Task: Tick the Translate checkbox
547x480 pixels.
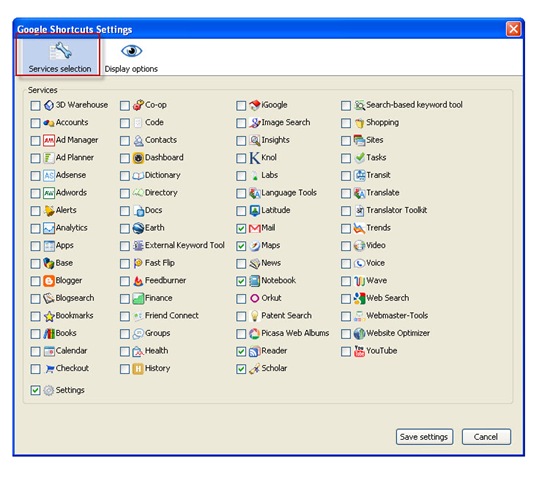Action: (346, 194)
